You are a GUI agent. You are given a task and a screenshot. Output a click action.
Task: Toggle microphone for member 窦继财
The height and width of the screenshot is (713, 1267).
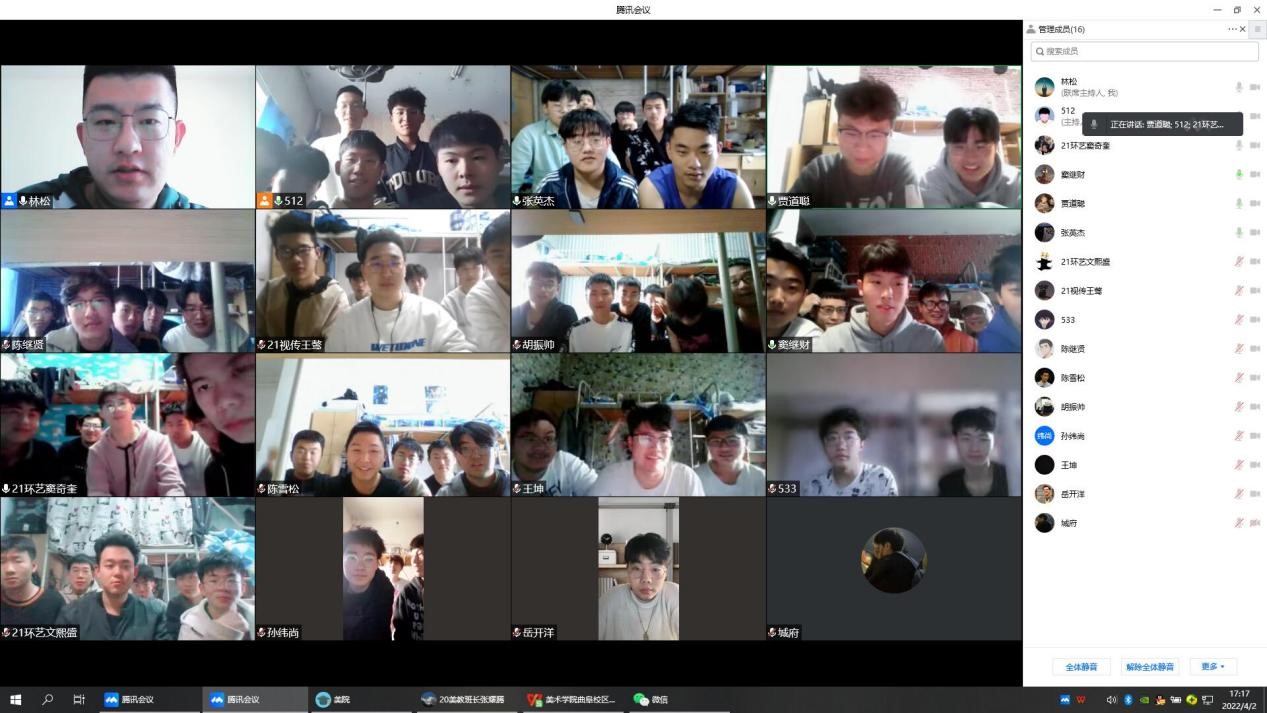(x=1239, y=174)
